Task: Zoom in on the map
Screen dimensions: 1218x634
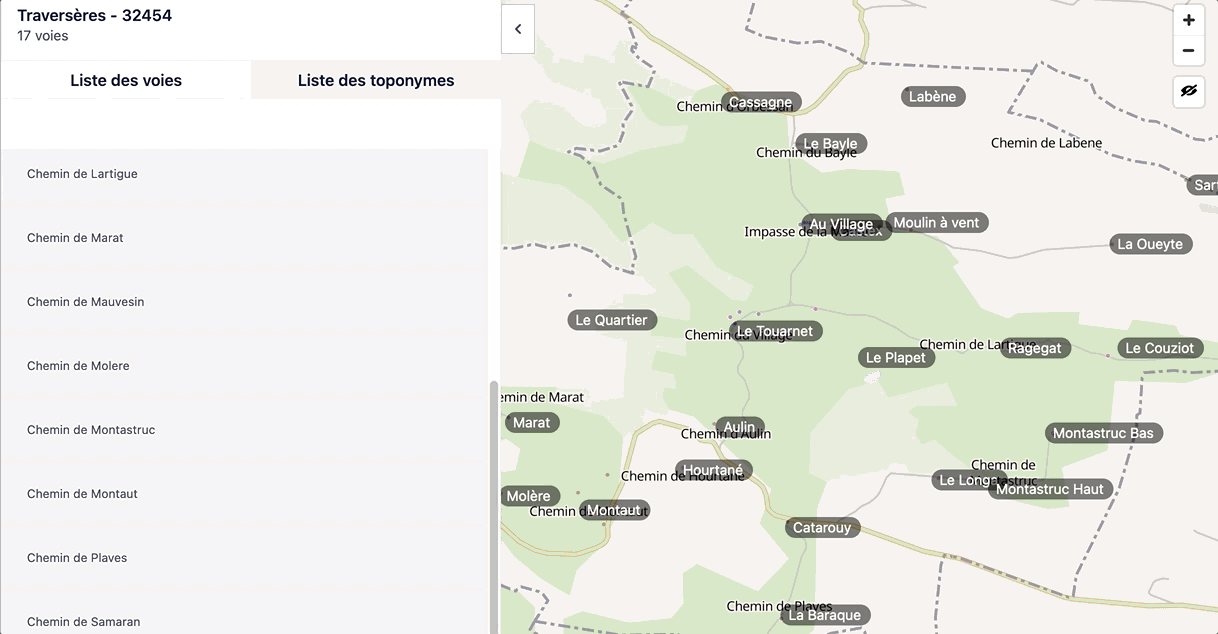Action: (1188, 20)
